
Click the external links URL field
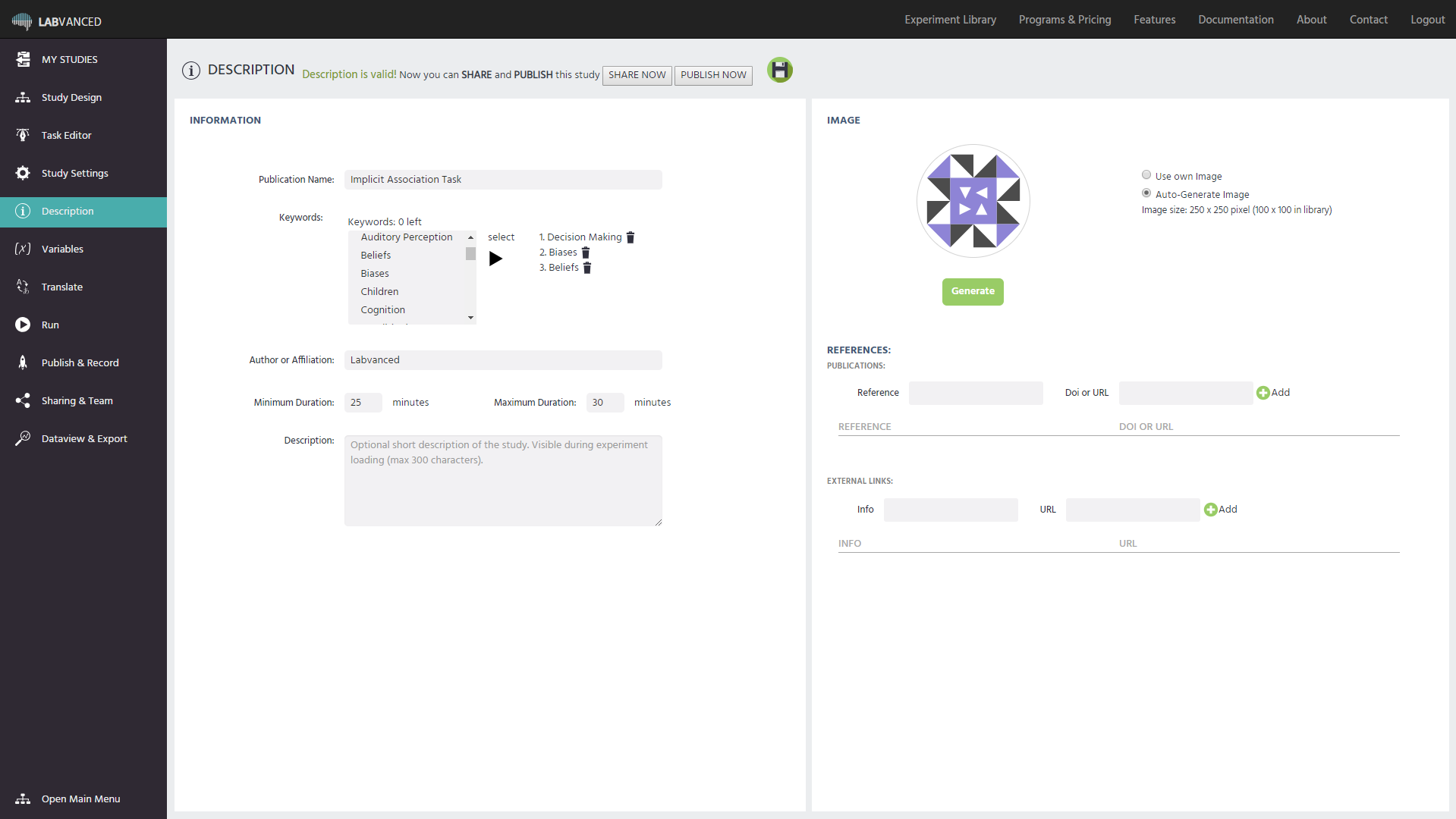point(1133,510)
